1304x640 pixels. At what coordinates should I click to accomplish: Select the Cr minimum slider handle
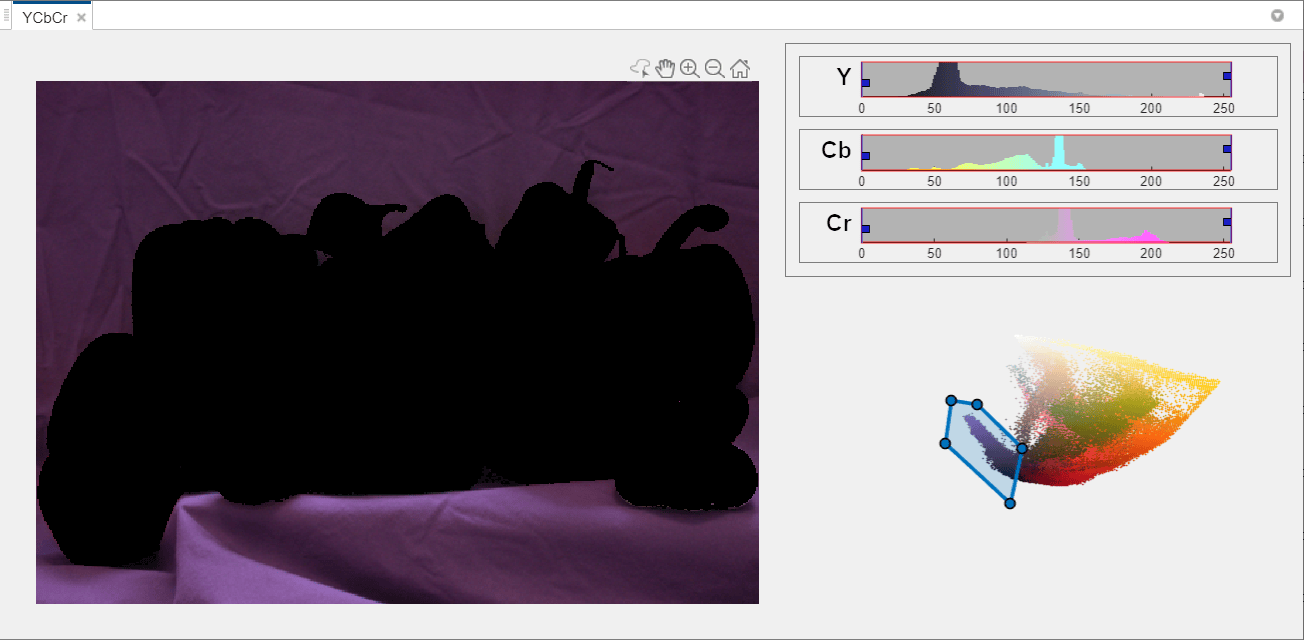pyautogui.click(x=866, y=229)
